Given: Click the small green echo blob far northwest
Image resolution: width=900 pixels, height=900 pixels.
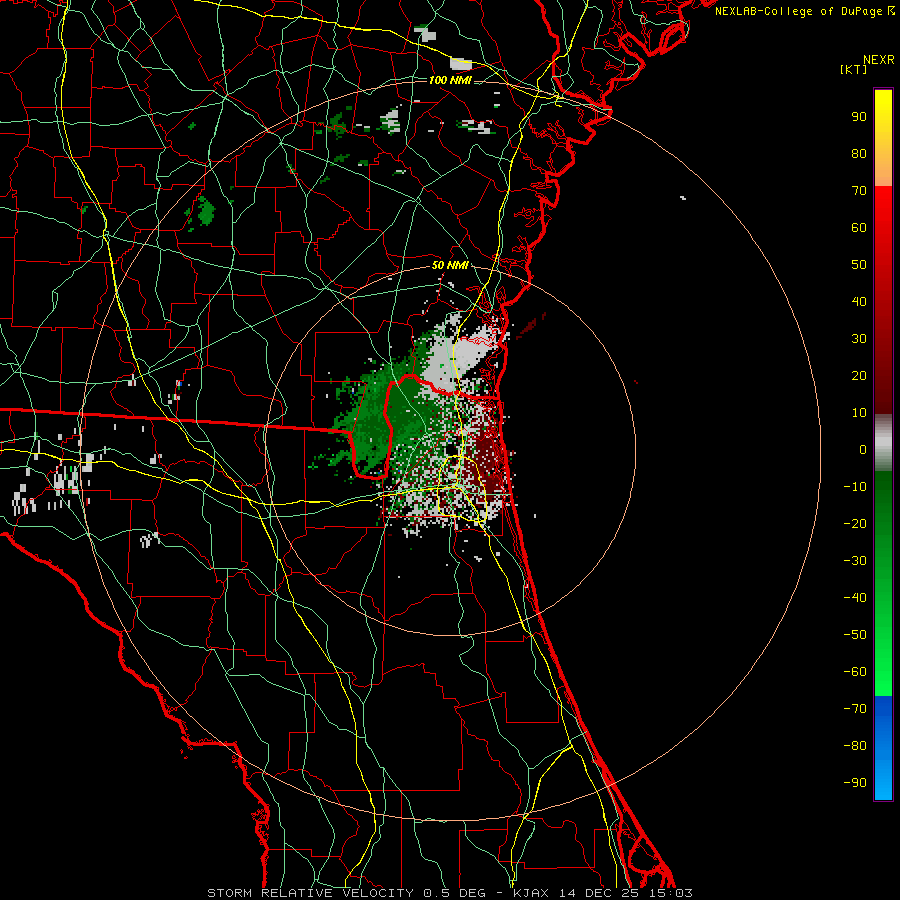Looking at the screenshot, I should click(x=205, y=211).
